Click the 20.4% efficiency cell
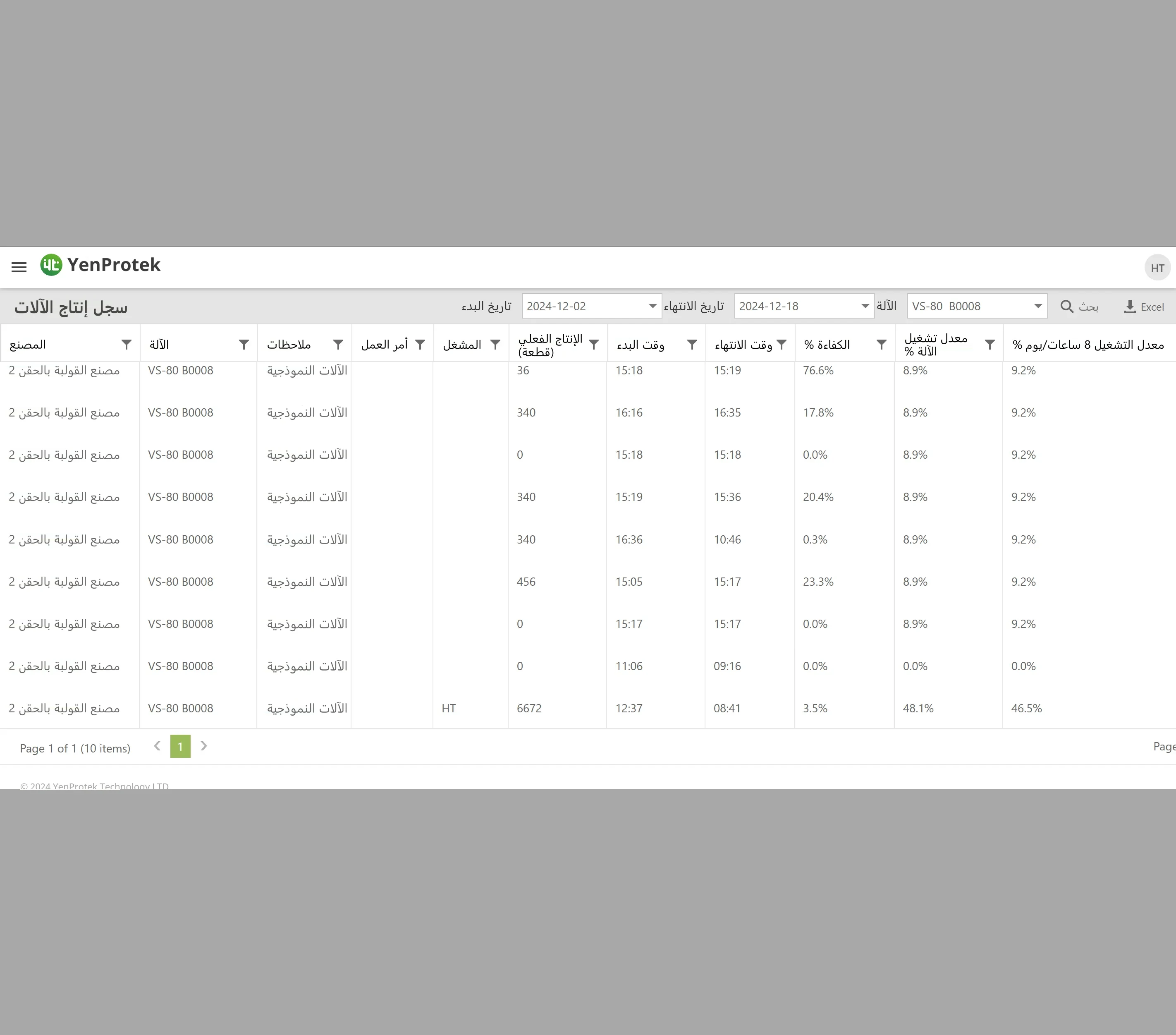This screenshot has height=1035, width=1176. point(818,497)
